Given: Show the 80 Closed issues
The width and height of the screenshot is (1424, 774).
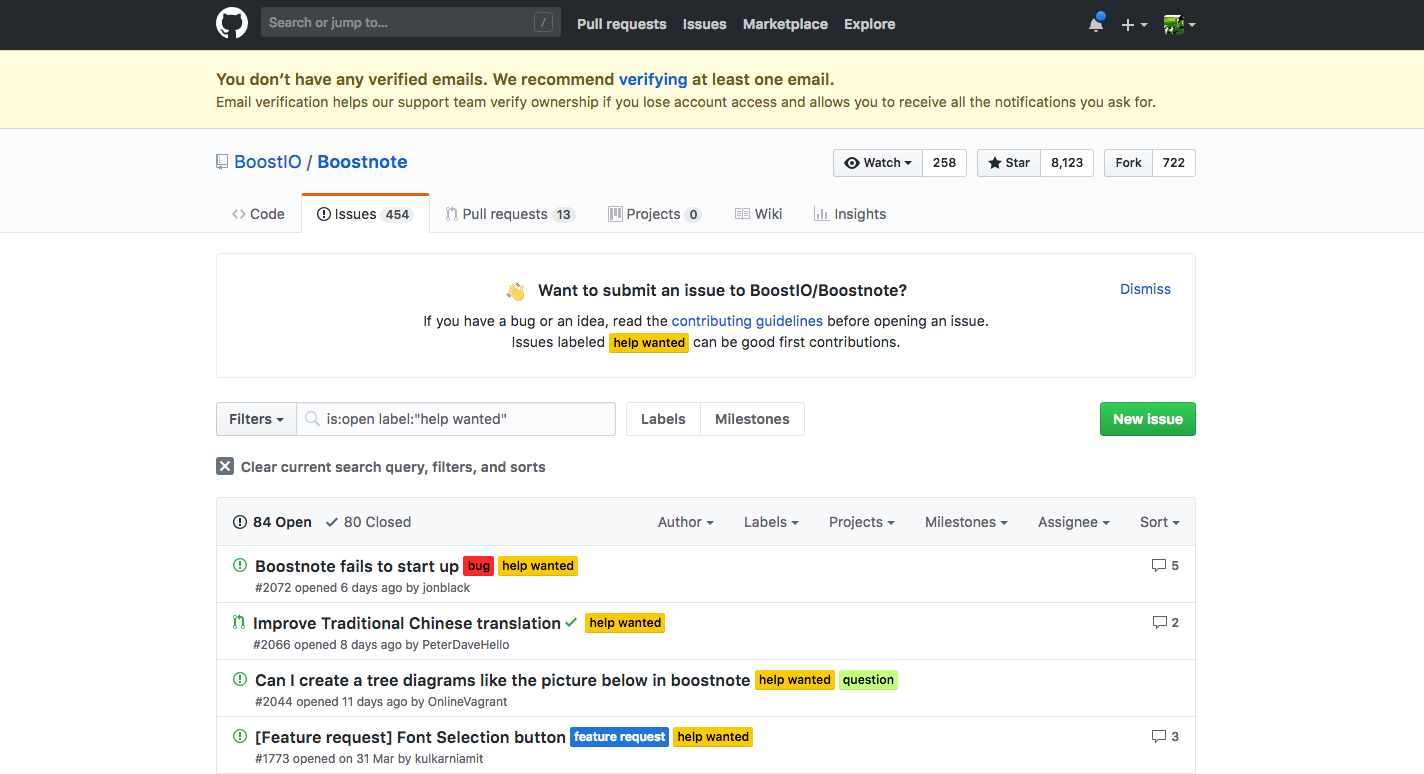Looking at the screenshot, I should (x=368, y=522).
